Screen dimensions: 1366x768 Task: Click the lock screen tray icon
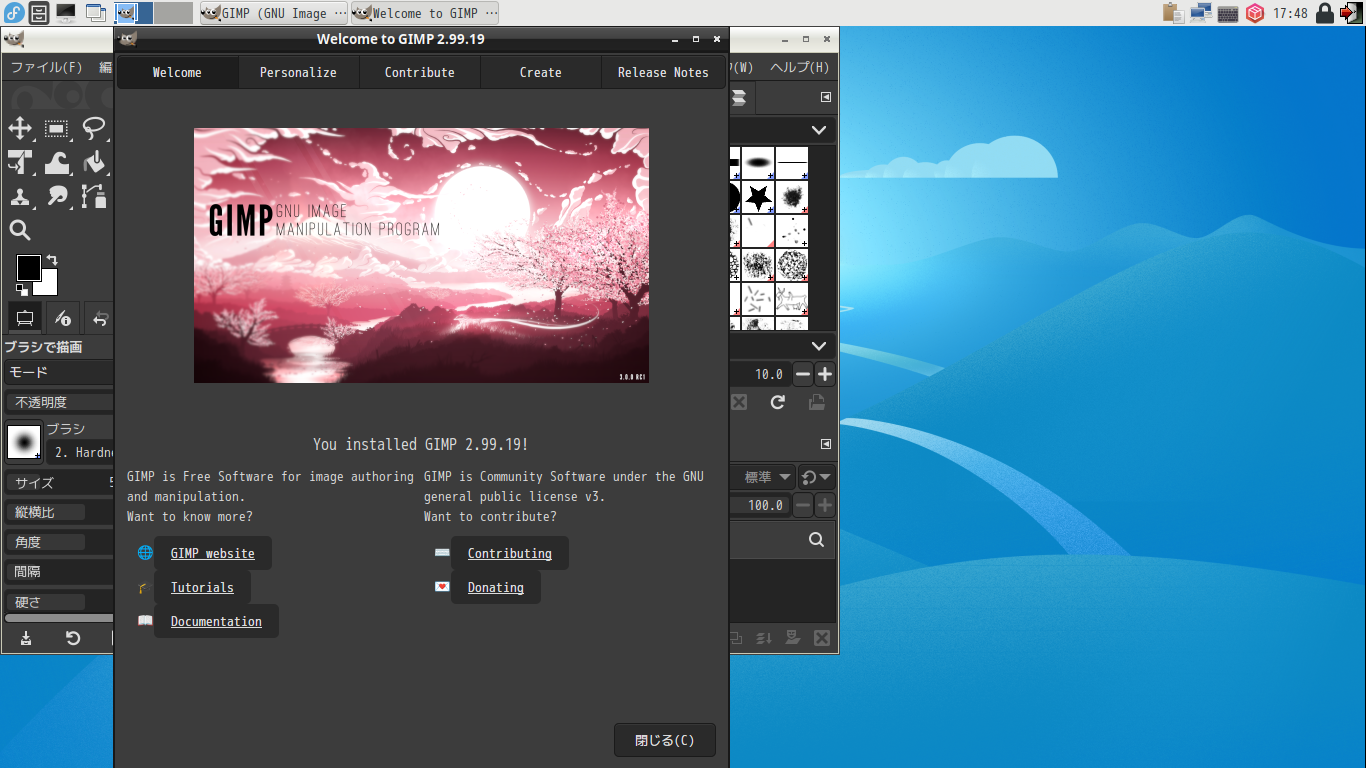point(1325,13)
